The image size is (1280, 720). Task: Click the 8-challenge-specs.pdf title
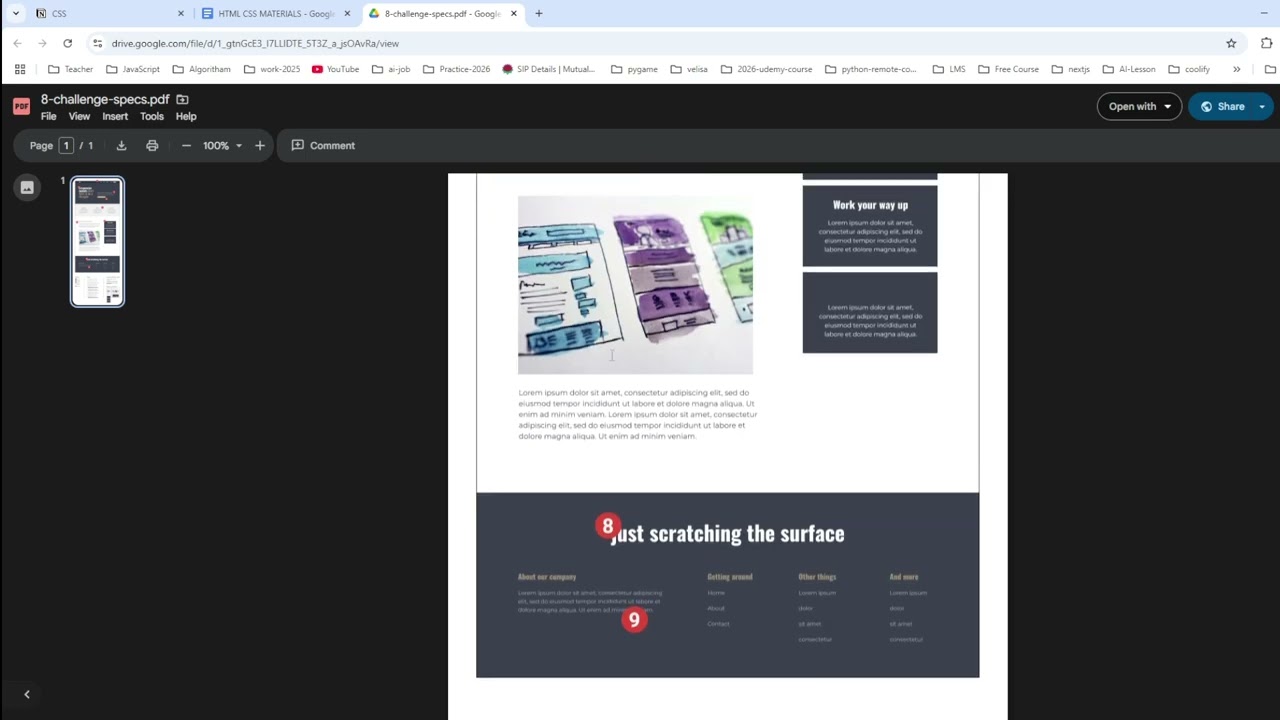(105, 99)
